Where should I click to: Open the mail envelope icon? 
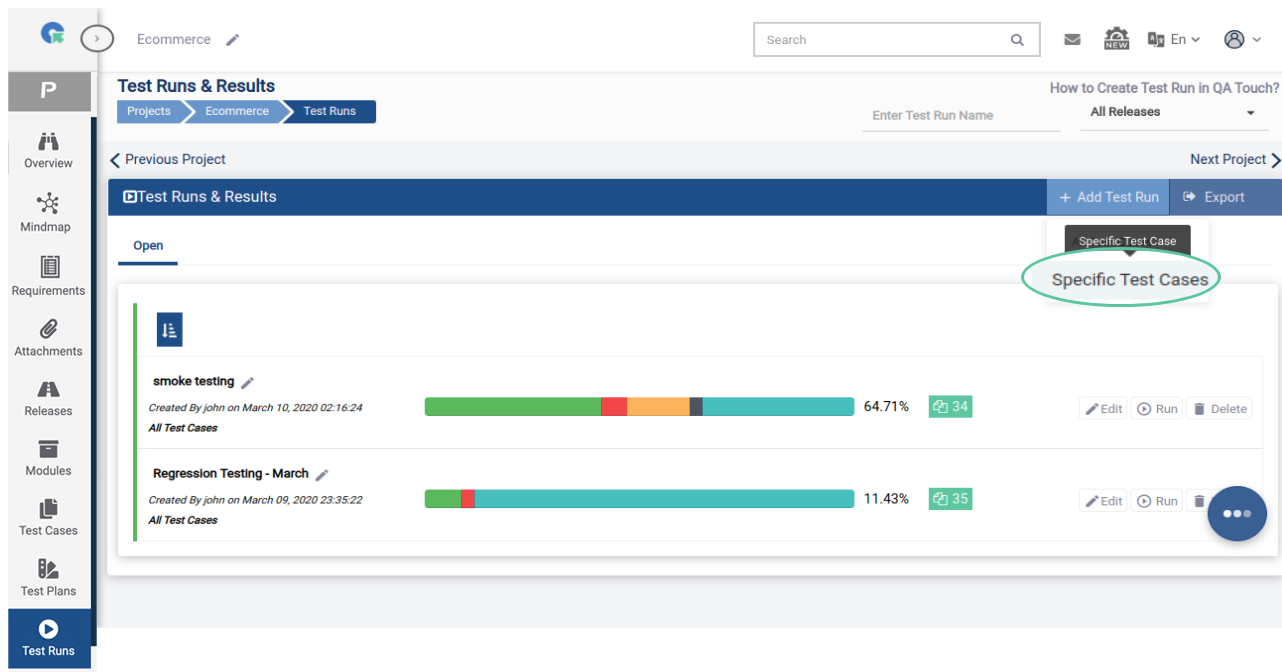click(1072, 40)
